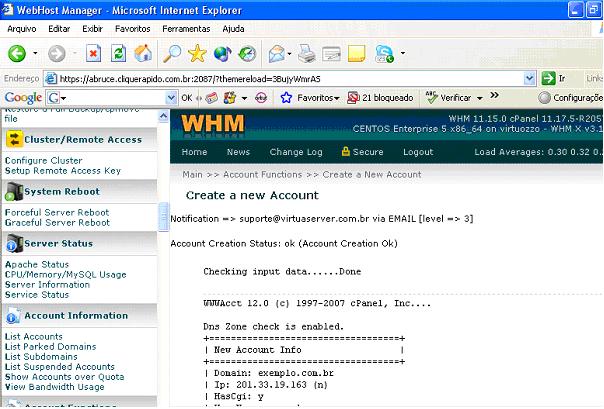Open the Media globe icon
The width and height of the screenshot is (604, 409).
(222, 53)
